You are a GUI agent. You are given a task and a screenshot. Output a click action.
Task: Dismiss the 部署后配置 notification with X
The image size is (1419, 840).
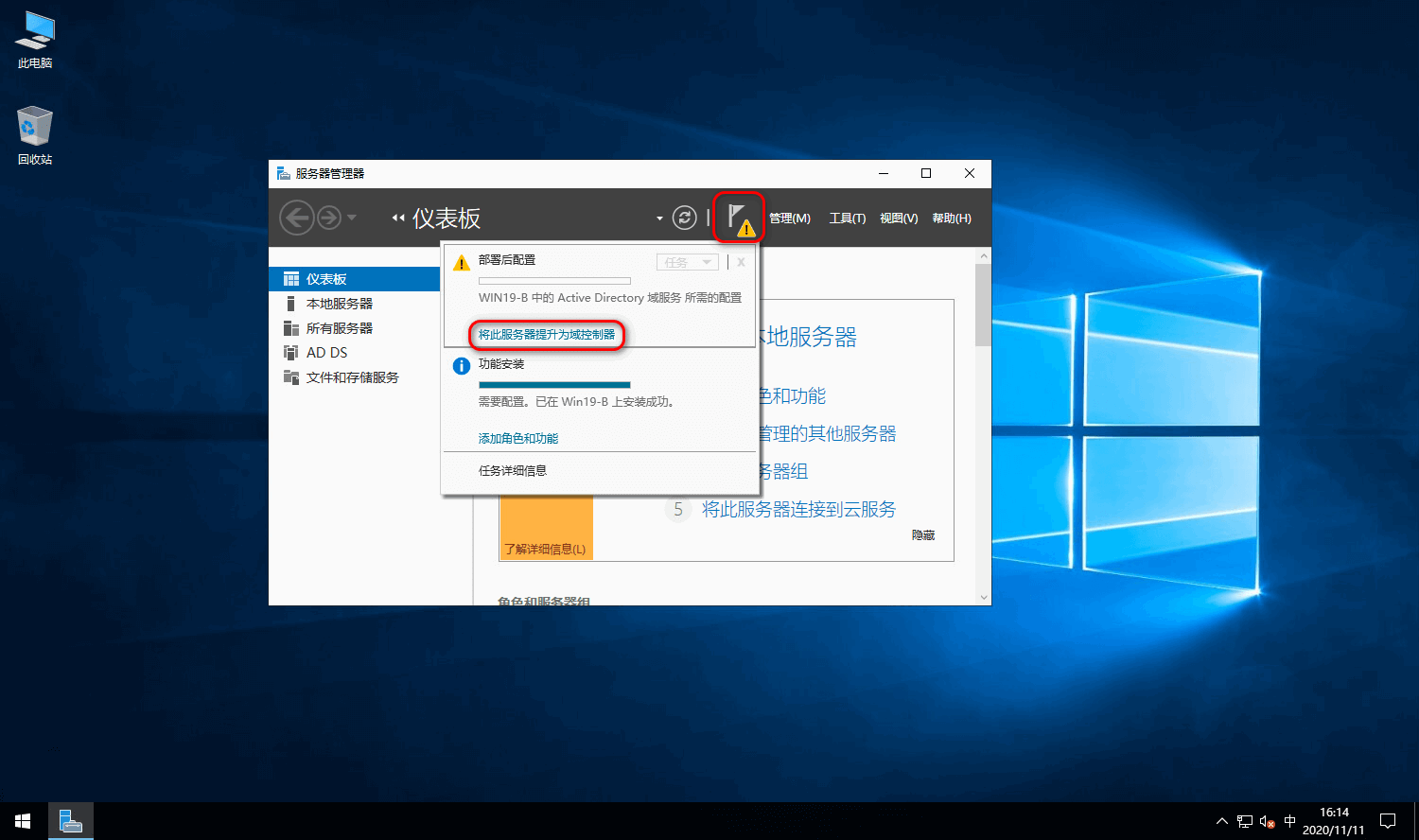(741, 262)
